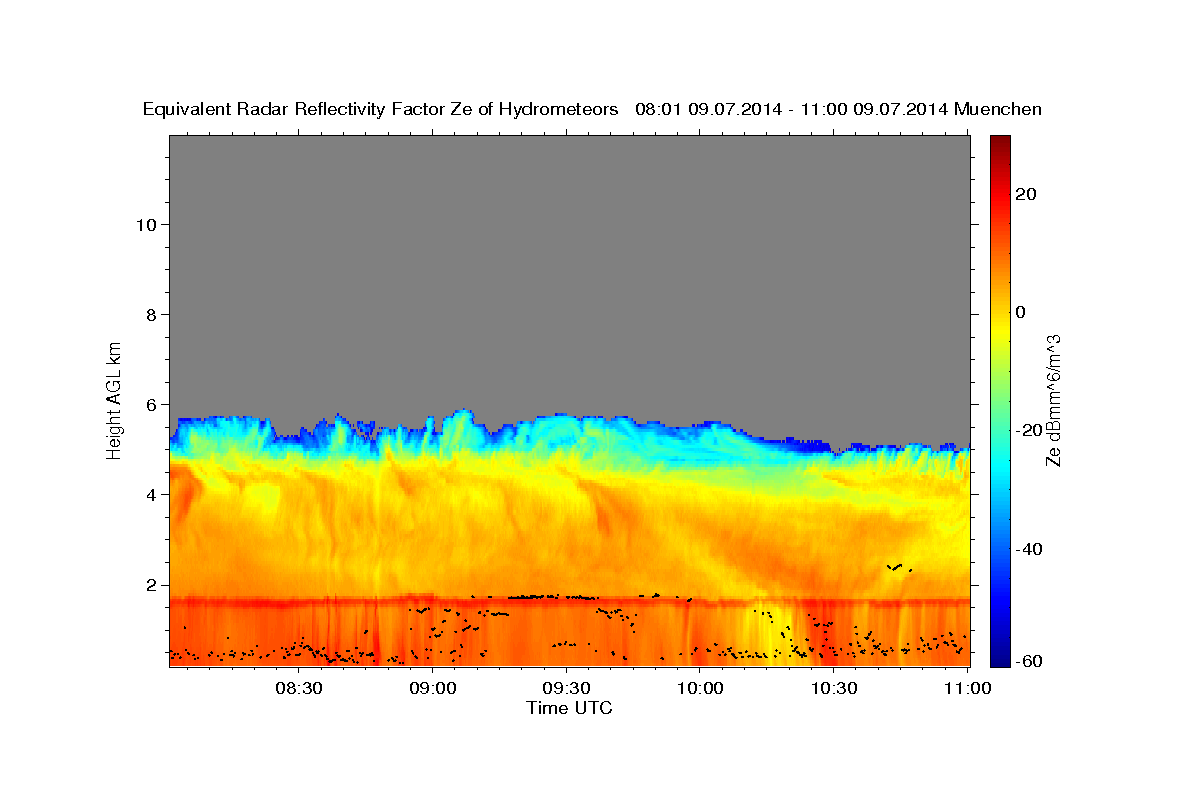
Task: Click the height axis value 10
Action: (145, 224)
